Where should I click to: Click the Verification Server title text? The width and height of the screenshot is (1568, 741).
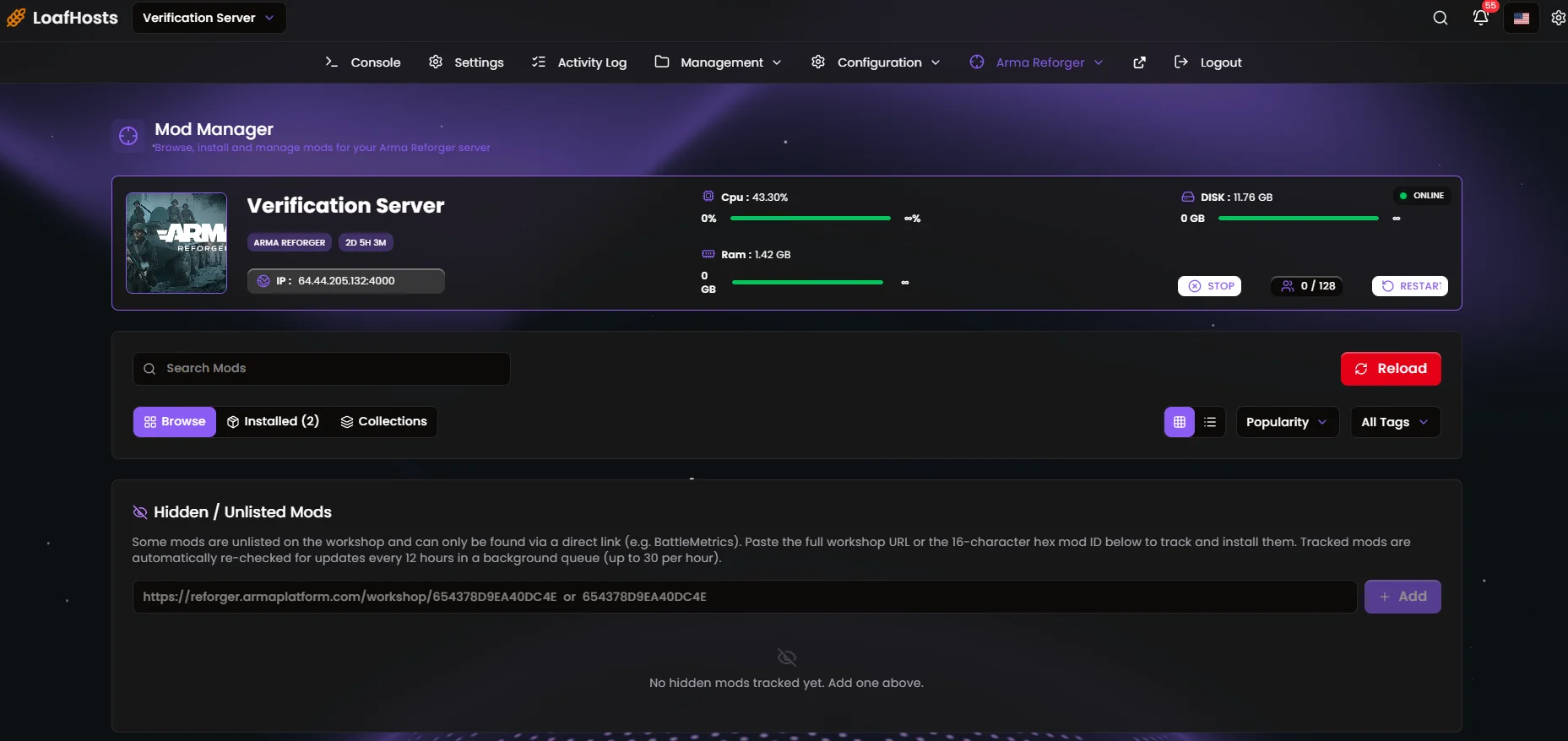pyautogui.click(x=345, y=206)
